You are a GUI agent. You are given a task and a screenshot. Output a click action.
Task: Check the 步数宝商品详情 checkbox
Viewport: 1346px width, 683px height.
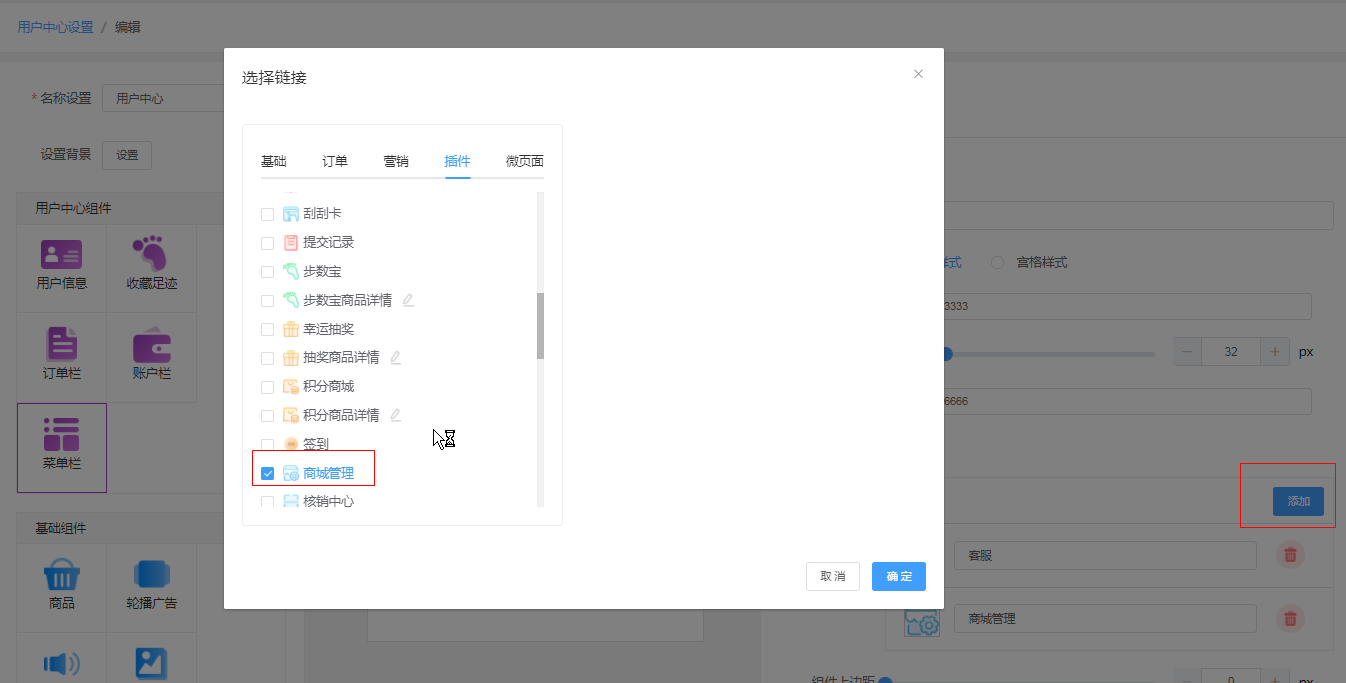pos(267,301)
